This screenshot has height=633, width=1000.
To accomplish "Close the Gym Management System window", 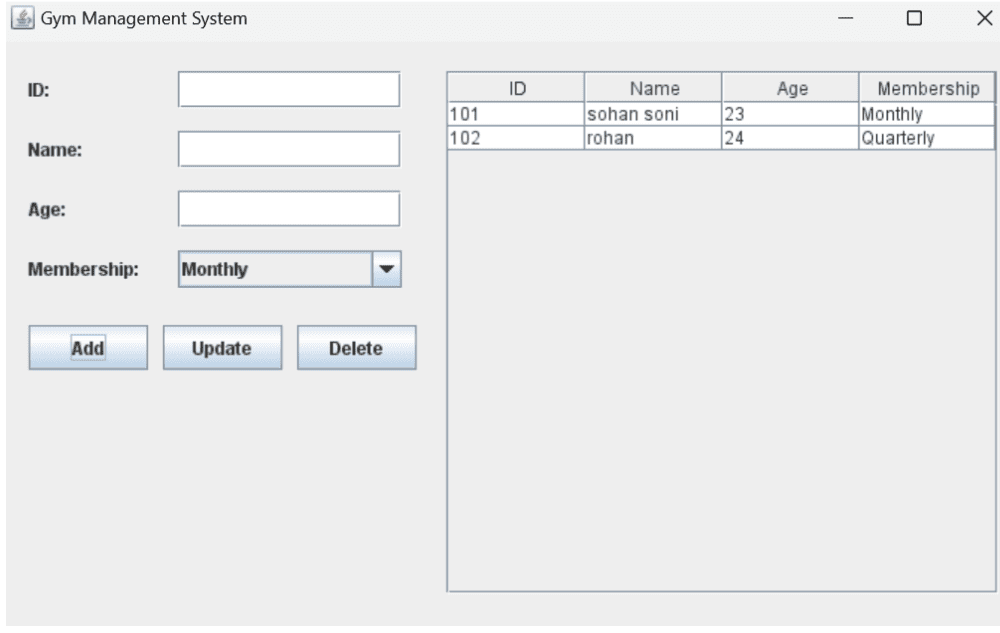I will click(984, 18).
